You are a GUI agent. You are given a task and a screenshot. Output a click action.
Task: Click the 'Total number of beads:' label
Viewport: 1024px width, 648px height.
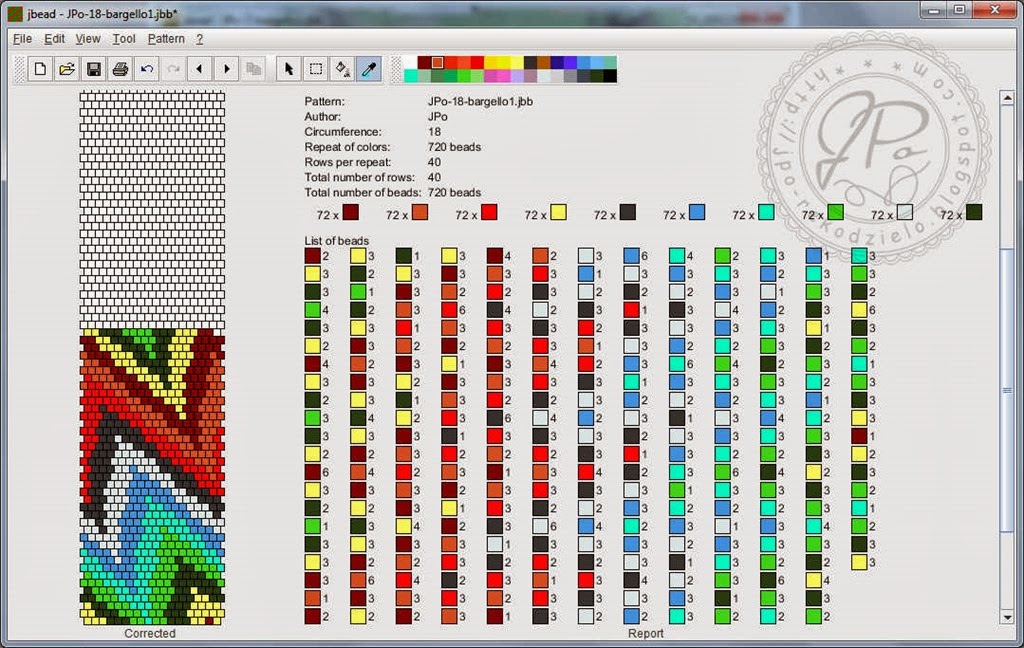click(363, 192)
